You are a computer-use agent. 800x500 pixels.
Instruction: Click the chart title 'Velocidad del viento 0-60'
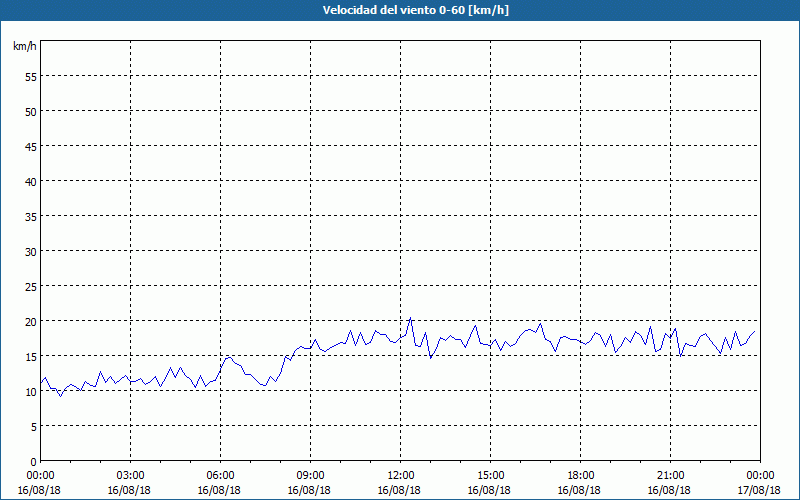(x=399, y=11)
